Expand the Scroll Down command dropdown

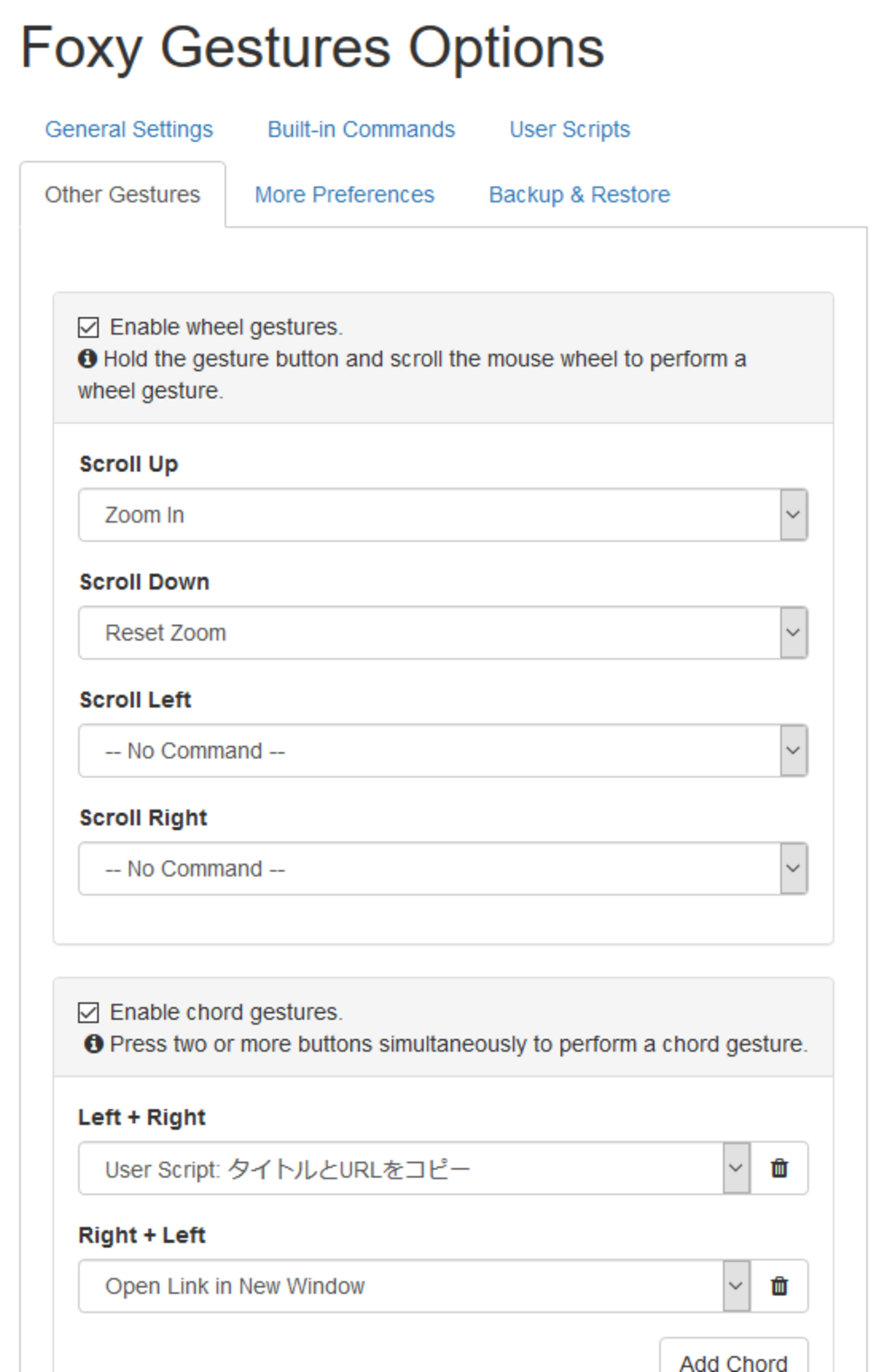pos(443,633)
